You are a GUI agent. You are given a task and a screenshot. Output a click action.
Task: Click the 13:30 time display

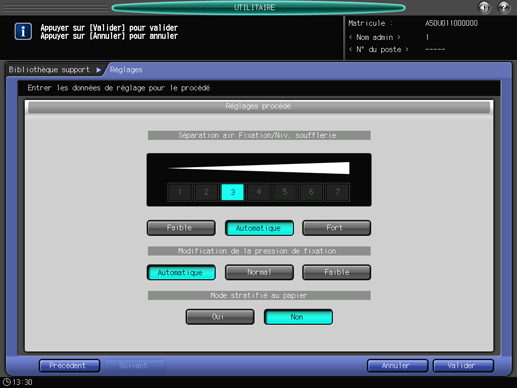click(23, 382)
